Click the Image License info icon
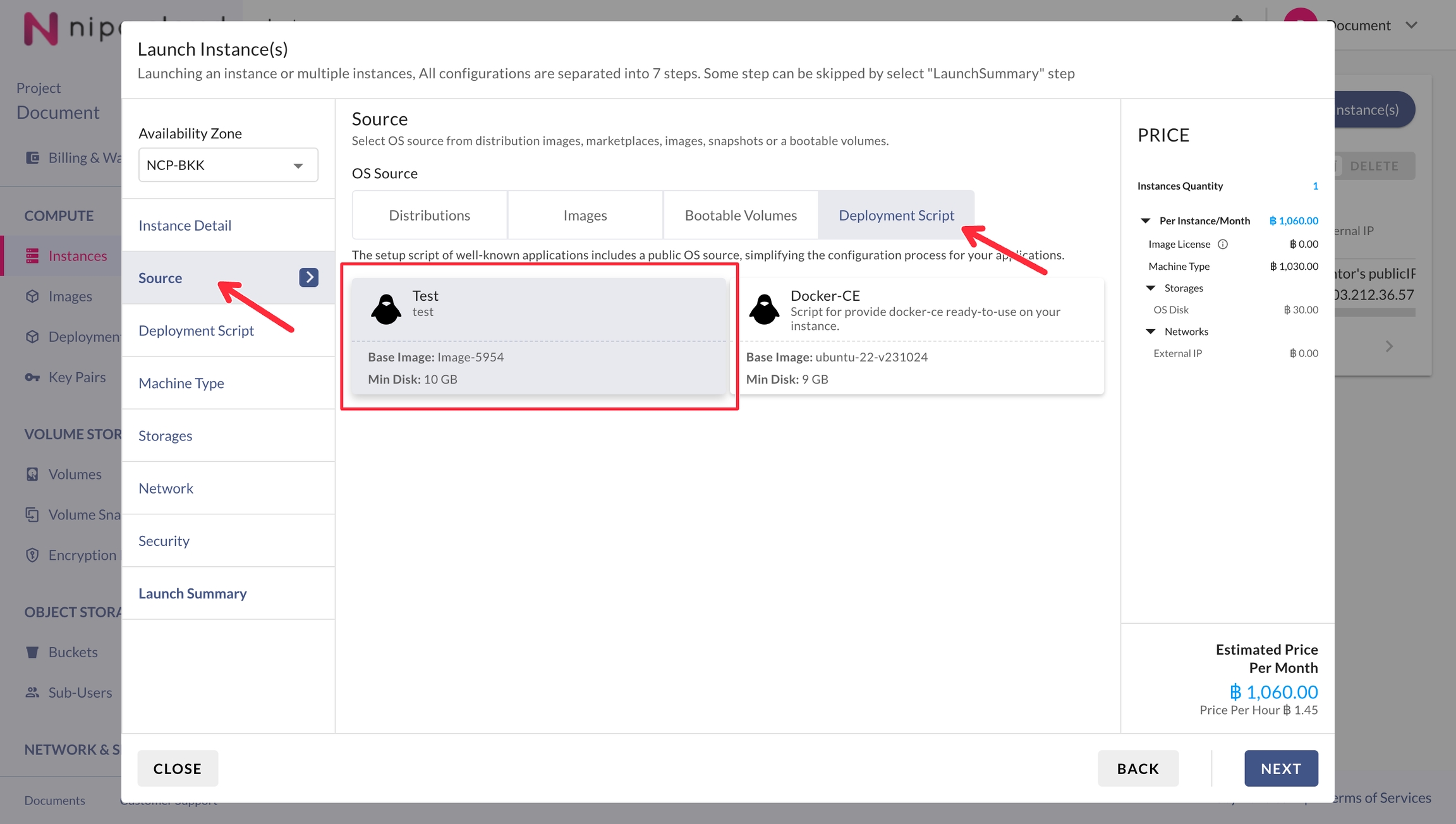The image size is (1456, 824). tap(1223, 245)
